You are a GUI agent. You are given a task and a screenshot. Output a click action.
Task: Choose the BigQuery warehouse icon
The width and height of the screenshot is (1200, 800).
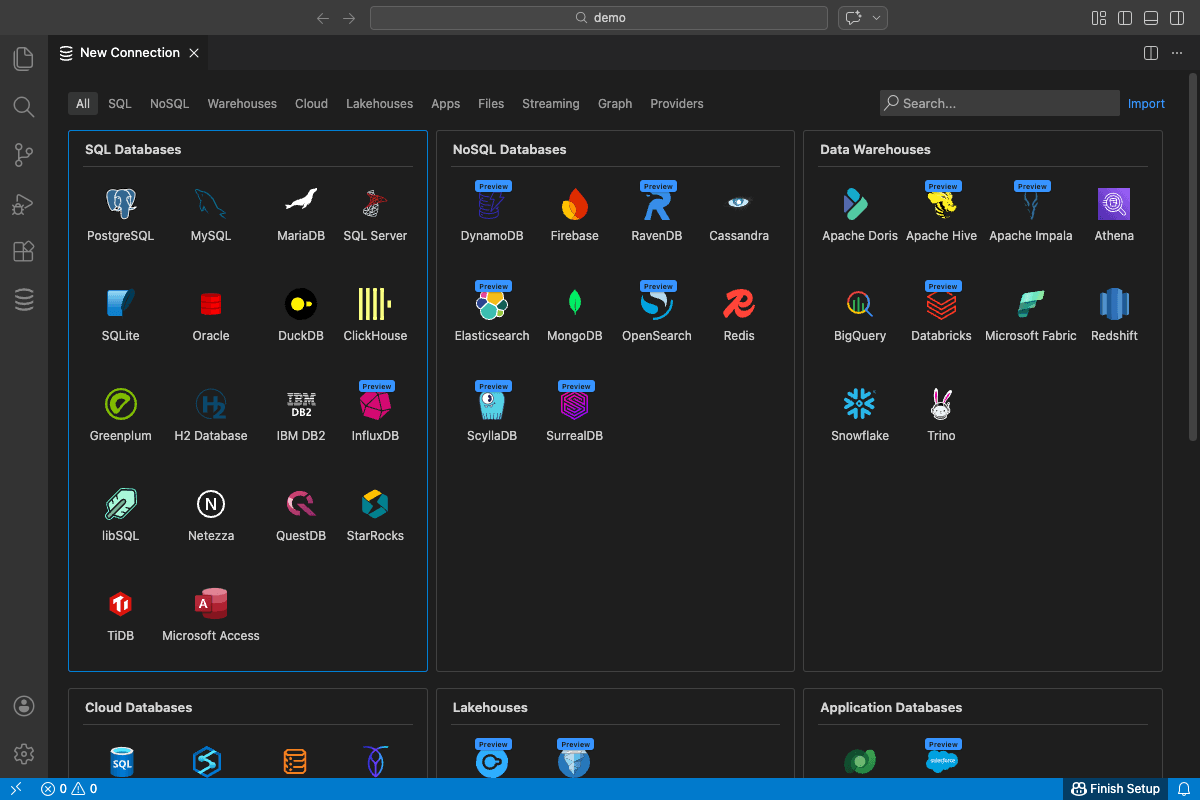pyautogui.click(x=860, y=304)
